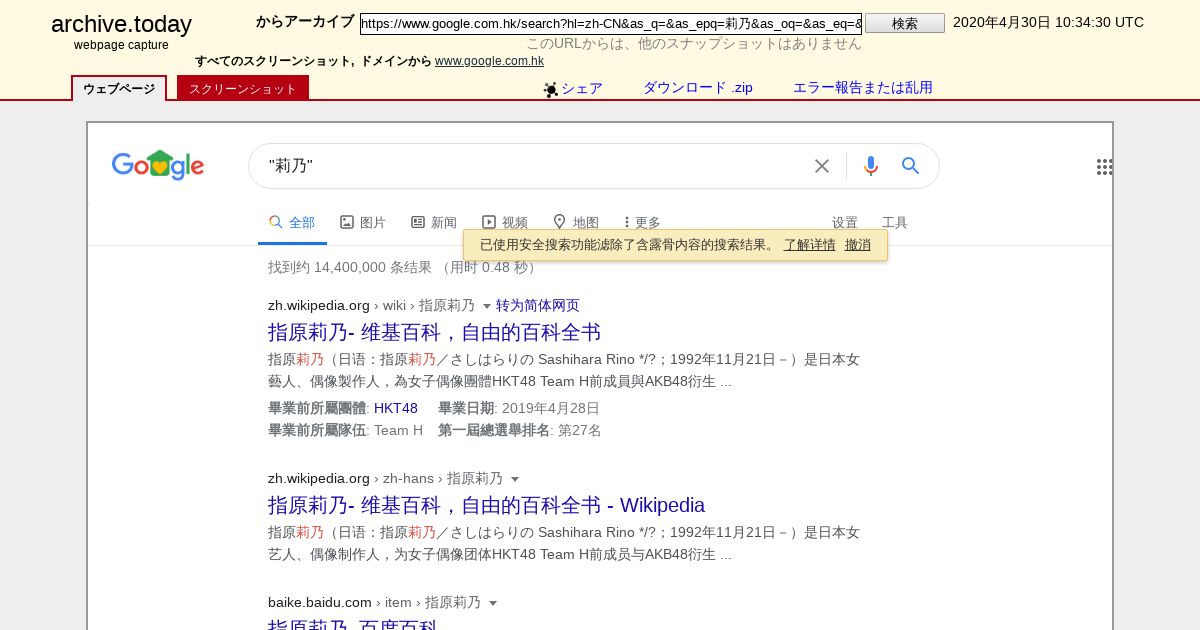Select the ウェブページ archive tab
This screenshot has width=1200, height=630.
(119, 89)
